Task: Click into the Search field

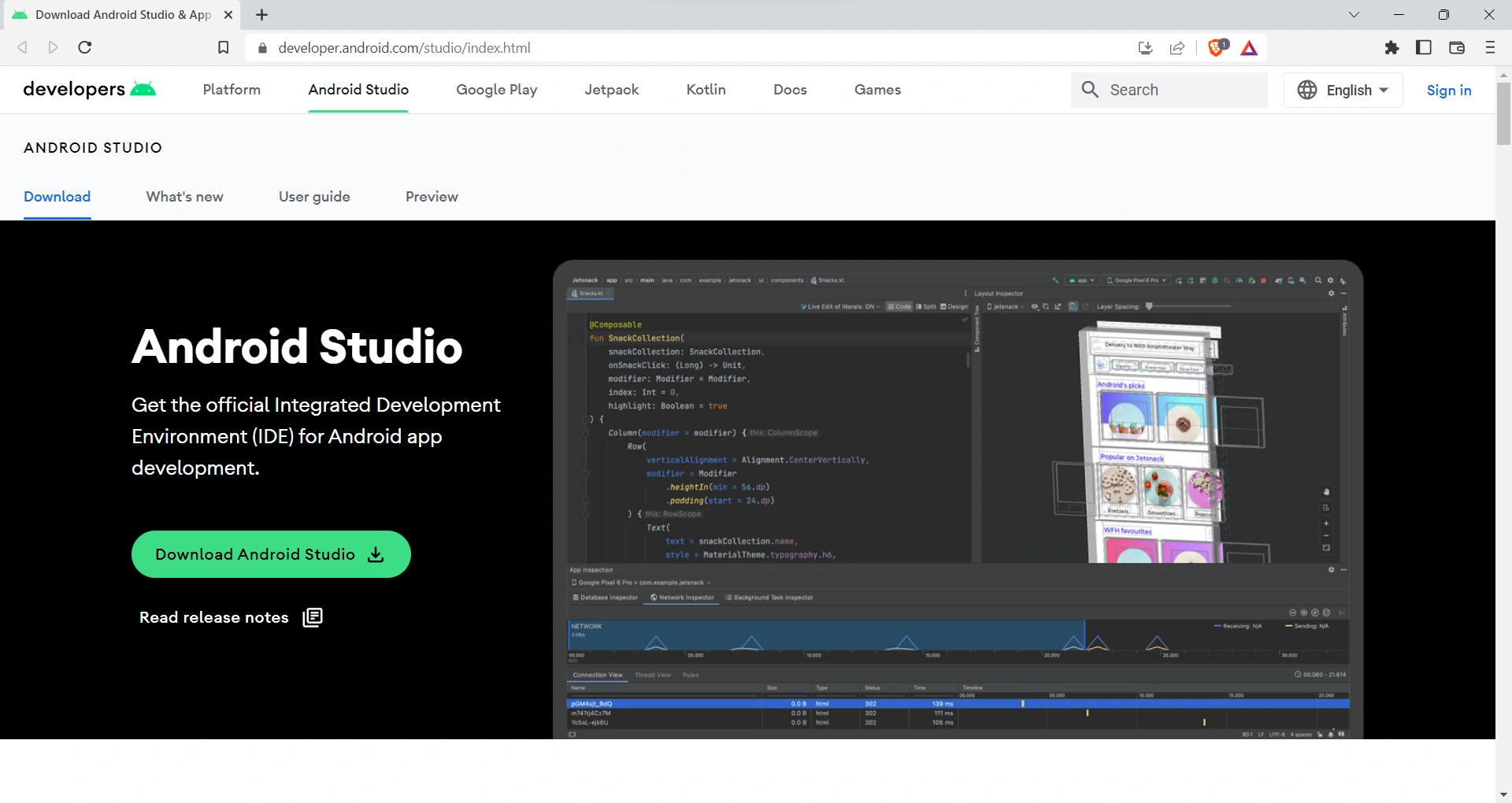Action: click(x=1181, y=90)
